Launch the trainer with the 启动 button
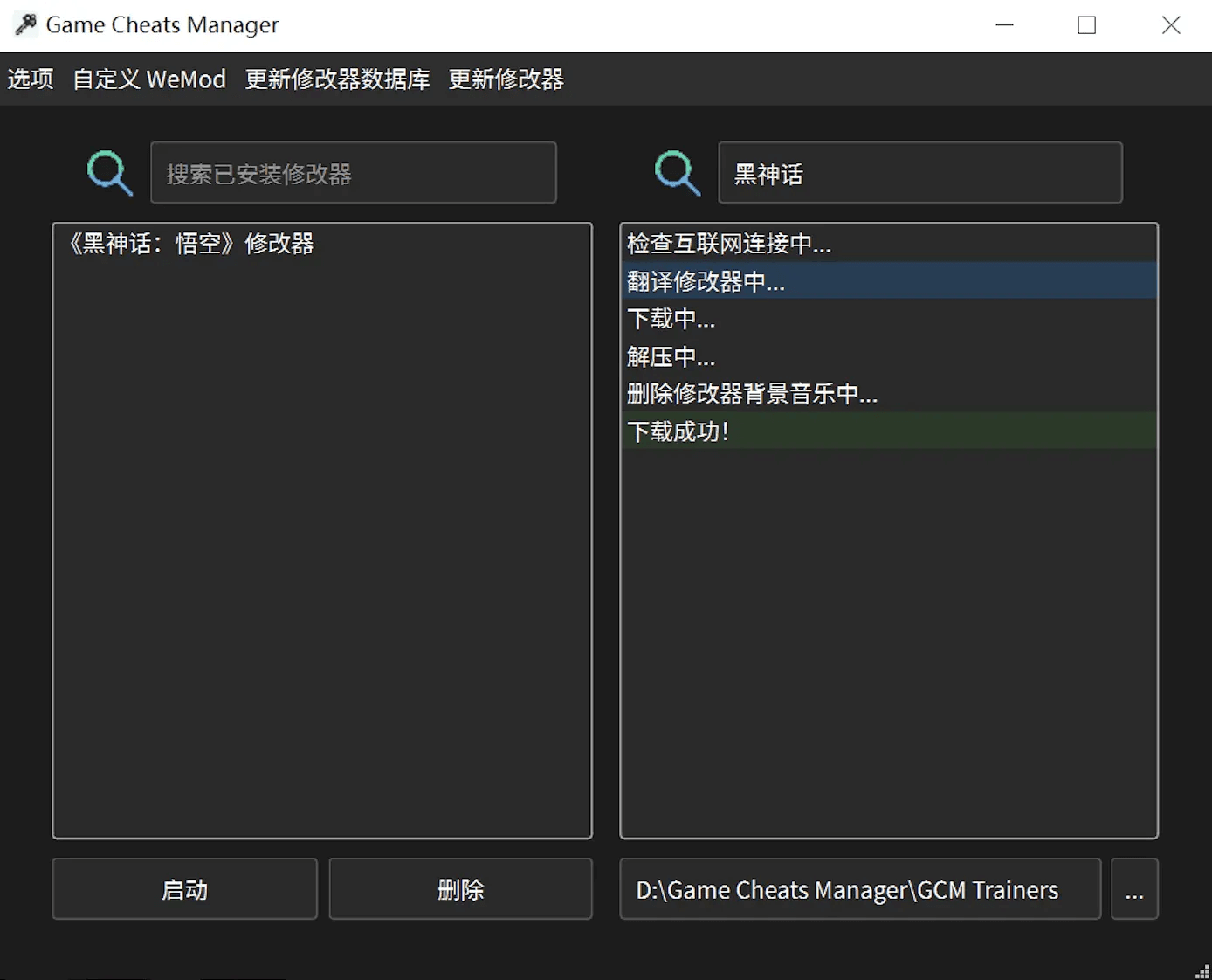1212x980 pixels. click(x=184, y=889)
